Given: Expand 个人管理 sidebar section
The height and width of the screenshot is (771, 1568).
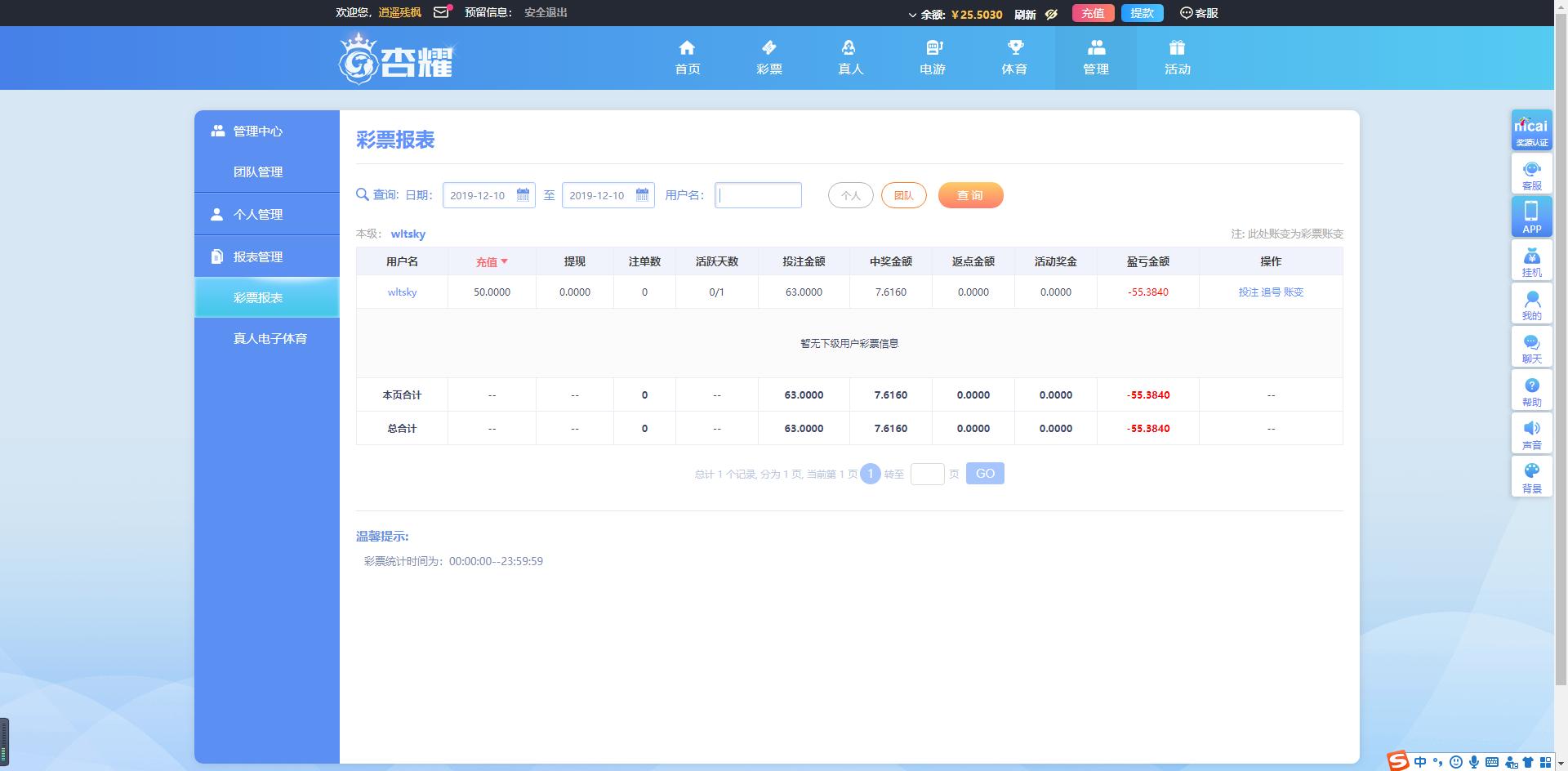Looking at the screenshot, I should coord(258,214).
